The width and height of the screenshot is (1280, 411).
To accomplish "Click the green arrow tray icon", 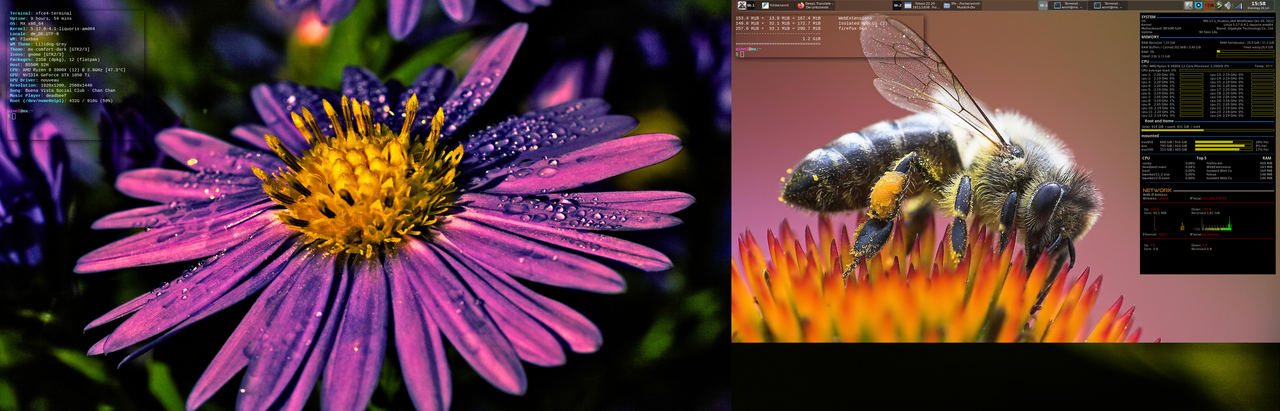I will pos(1218,5).
